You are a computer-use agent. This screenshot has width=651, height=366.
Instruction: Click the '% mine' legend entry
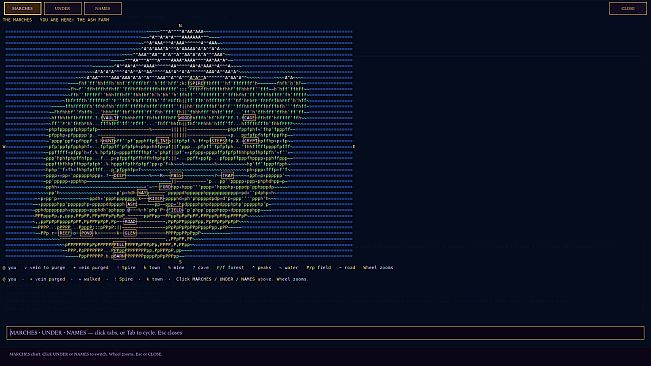(176, 268)
